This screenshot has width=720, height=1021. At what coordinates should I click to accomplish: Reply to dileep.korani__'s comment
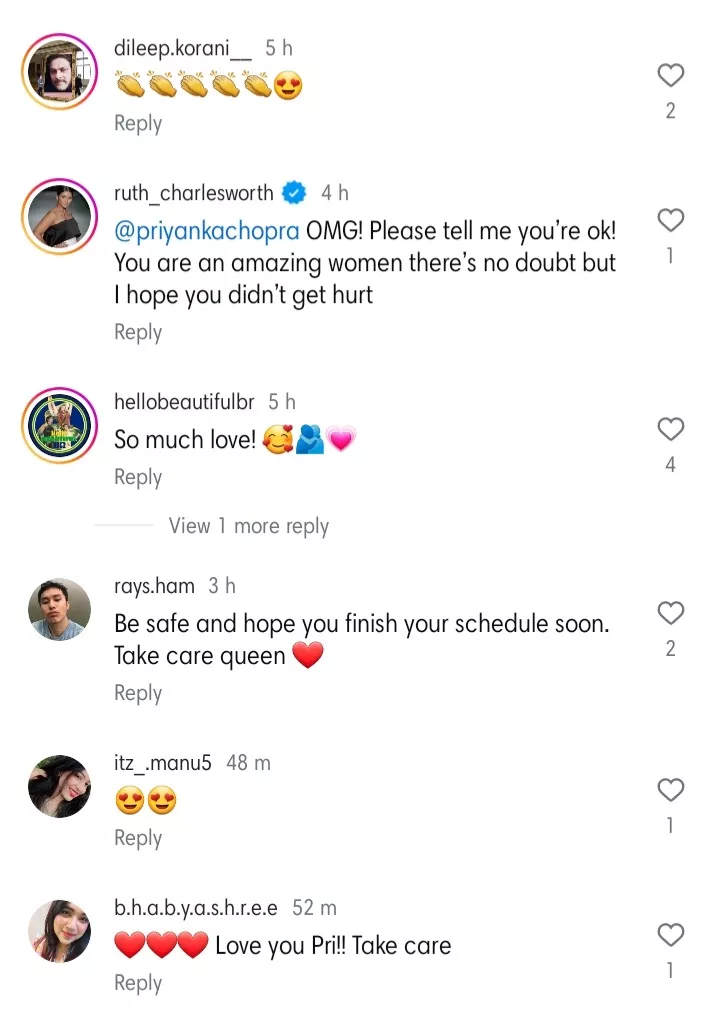pos(138,123)
